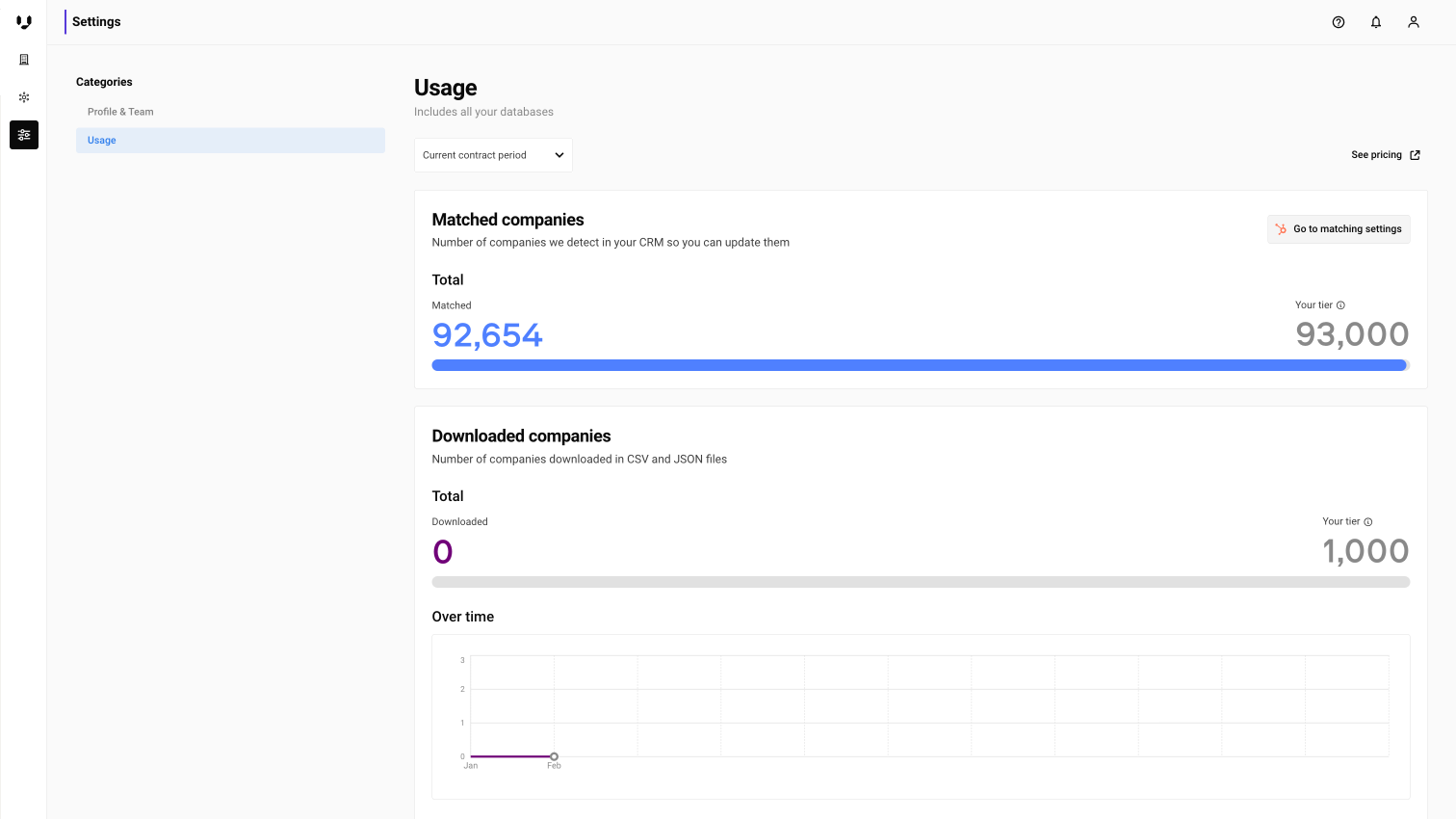This screenshot has height=819, width=1456.
Task: Click the Downloaded companies tier info icon
Action: [x=1368, y=522]
